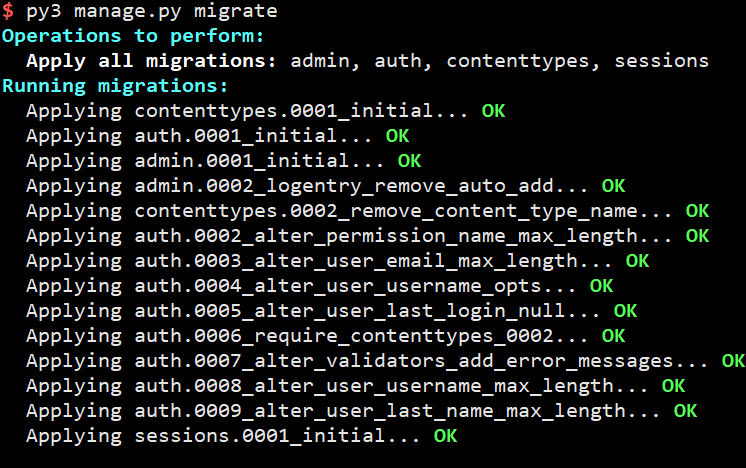
Task: Click OK after auth.0008_alter_user_username_max_length
Action: click(x=673, y=386)
